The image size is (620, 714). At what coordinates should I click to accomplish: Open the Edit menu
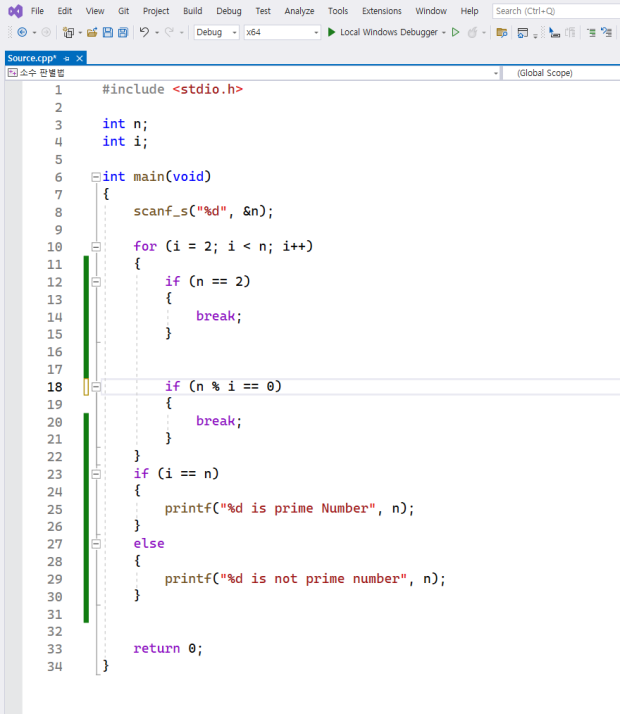[x=65, y=11]
